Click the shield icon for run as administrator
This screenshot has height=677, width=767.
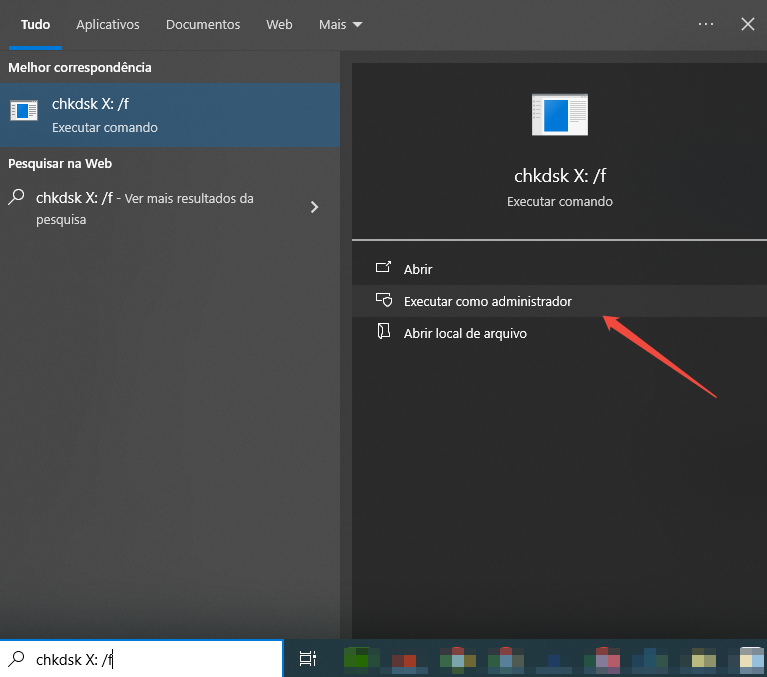click(383, 300)
